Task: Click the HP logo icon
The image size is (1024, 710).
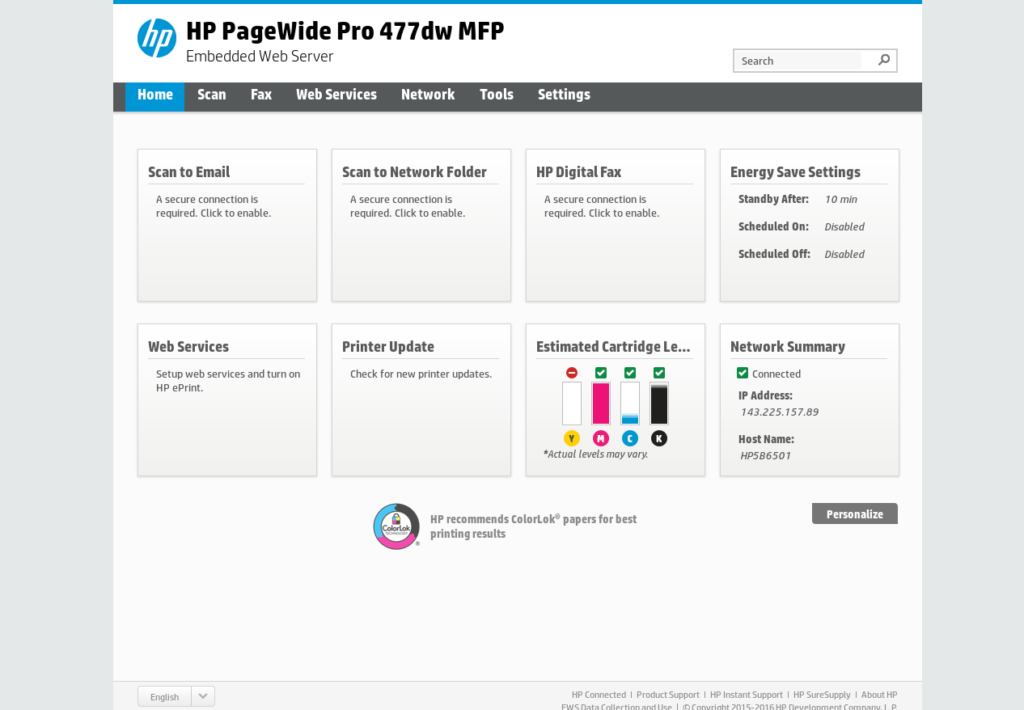Action: 157,38
